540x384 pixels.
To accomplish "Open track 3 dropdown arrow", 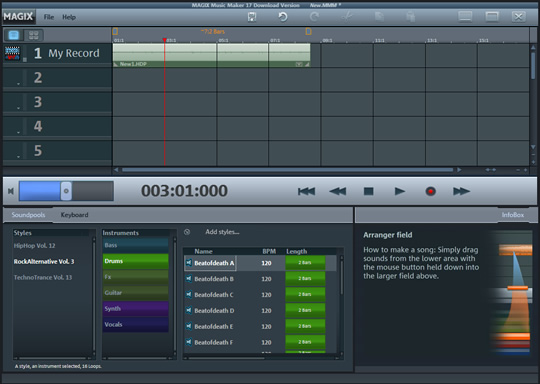I will 18,108.
